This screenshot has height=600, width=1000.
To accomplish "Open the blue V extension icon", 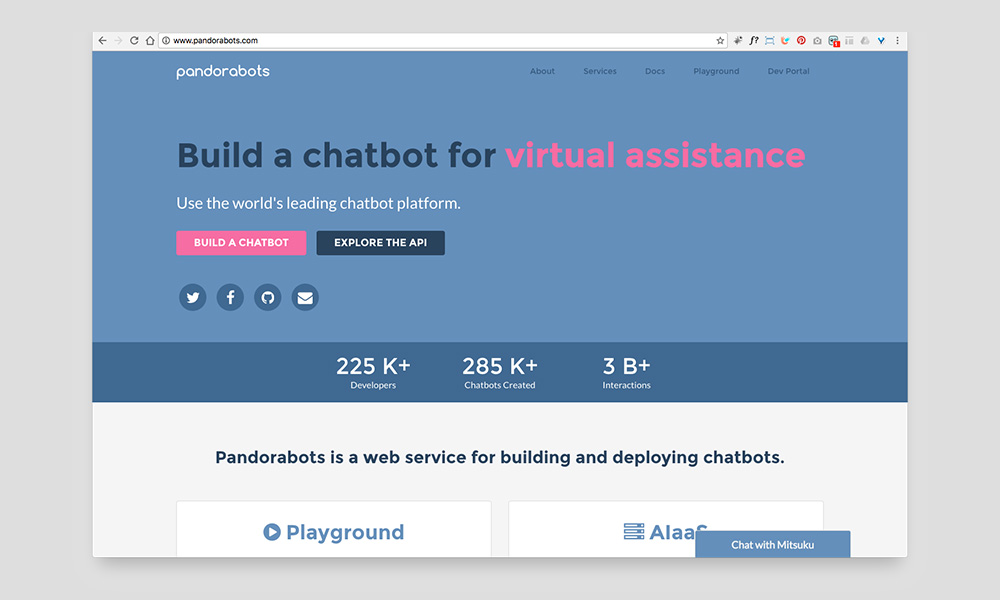I will [881, 40].
